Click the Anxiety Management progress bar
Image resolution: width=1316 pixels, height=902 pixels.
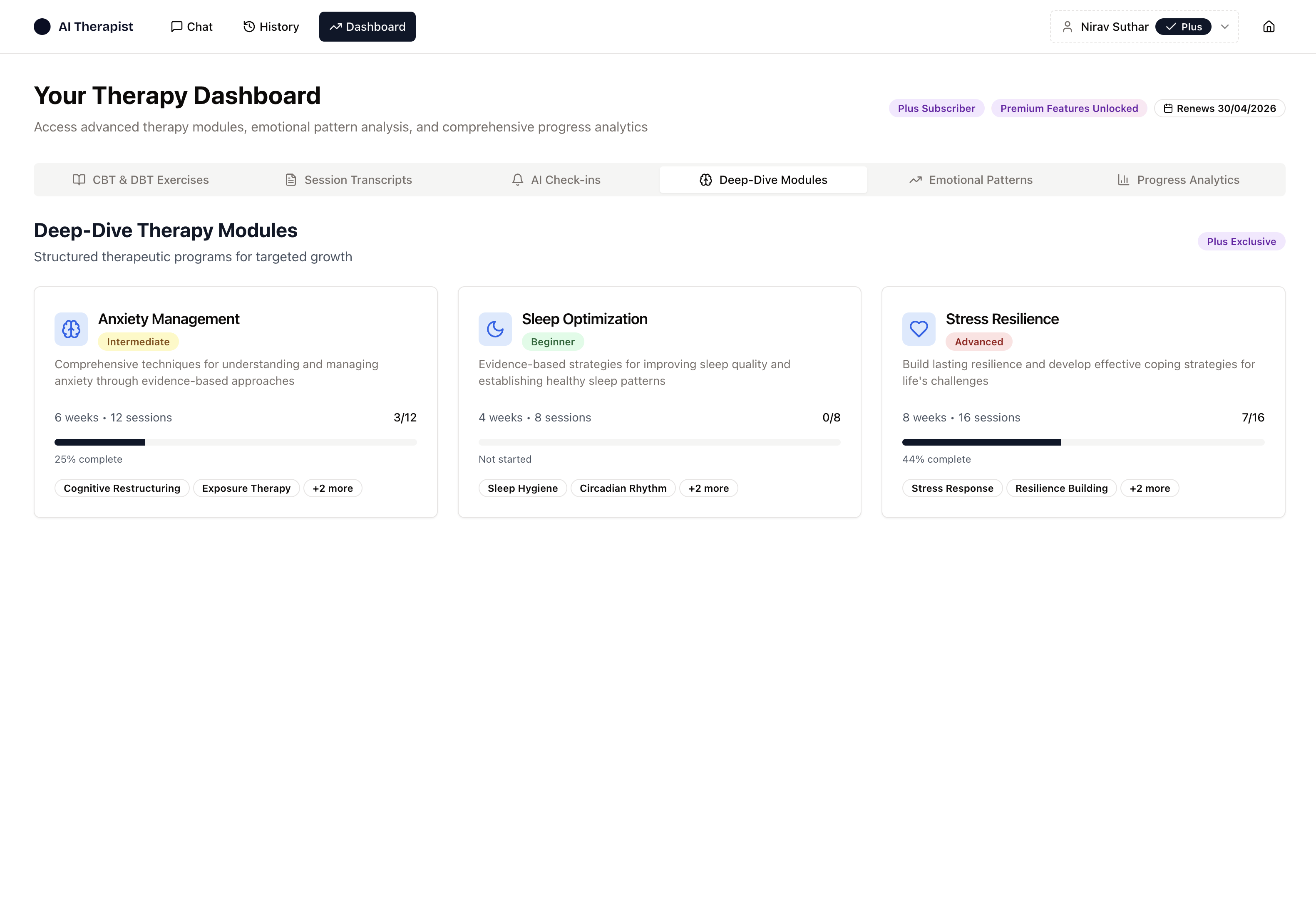coord(236,442)
